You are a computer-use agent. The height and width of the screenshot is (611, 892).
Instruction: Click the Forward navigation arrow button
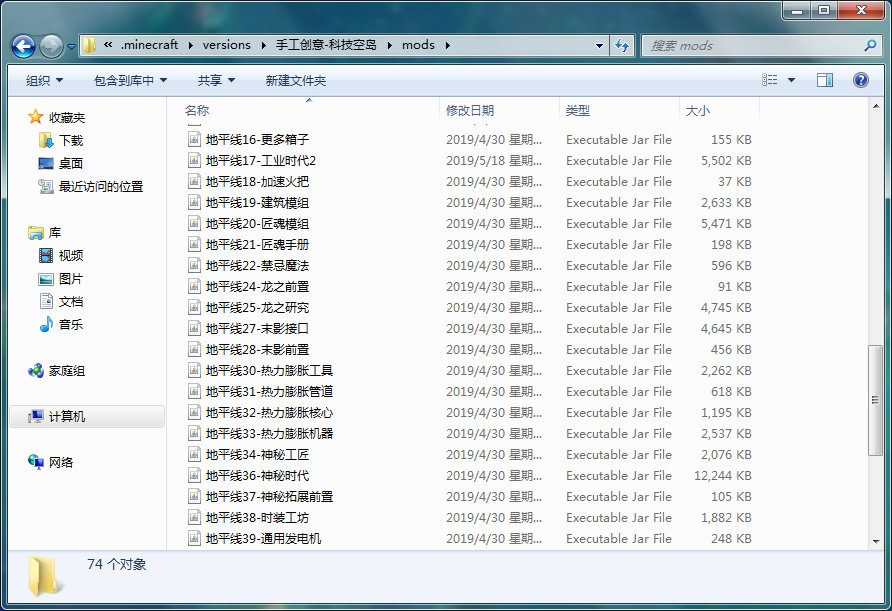(51, 46)
